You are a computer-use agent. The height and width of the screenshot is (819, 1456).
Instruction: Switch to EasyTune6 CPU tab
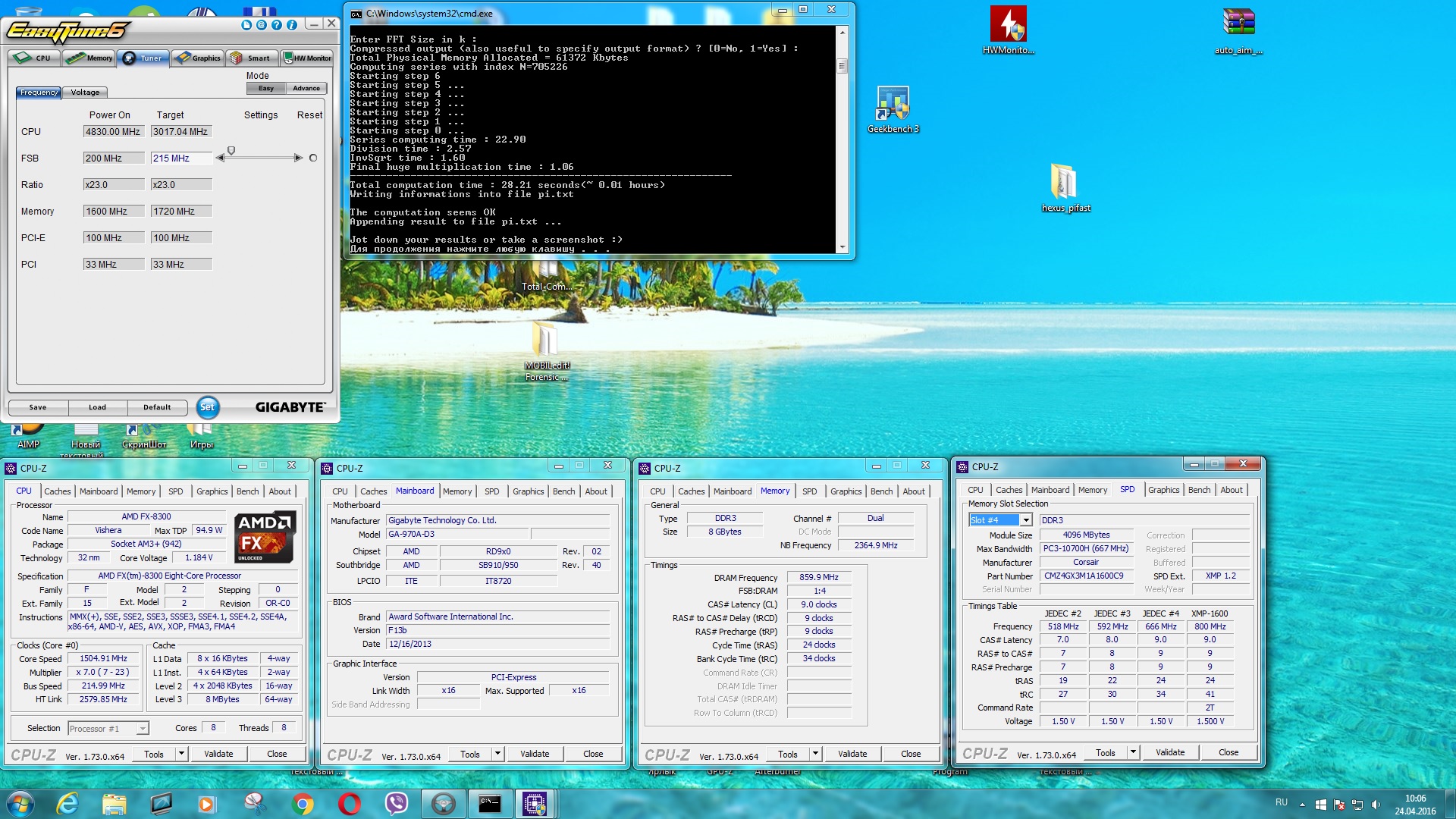pyautogui.click(x=35, y=58)
